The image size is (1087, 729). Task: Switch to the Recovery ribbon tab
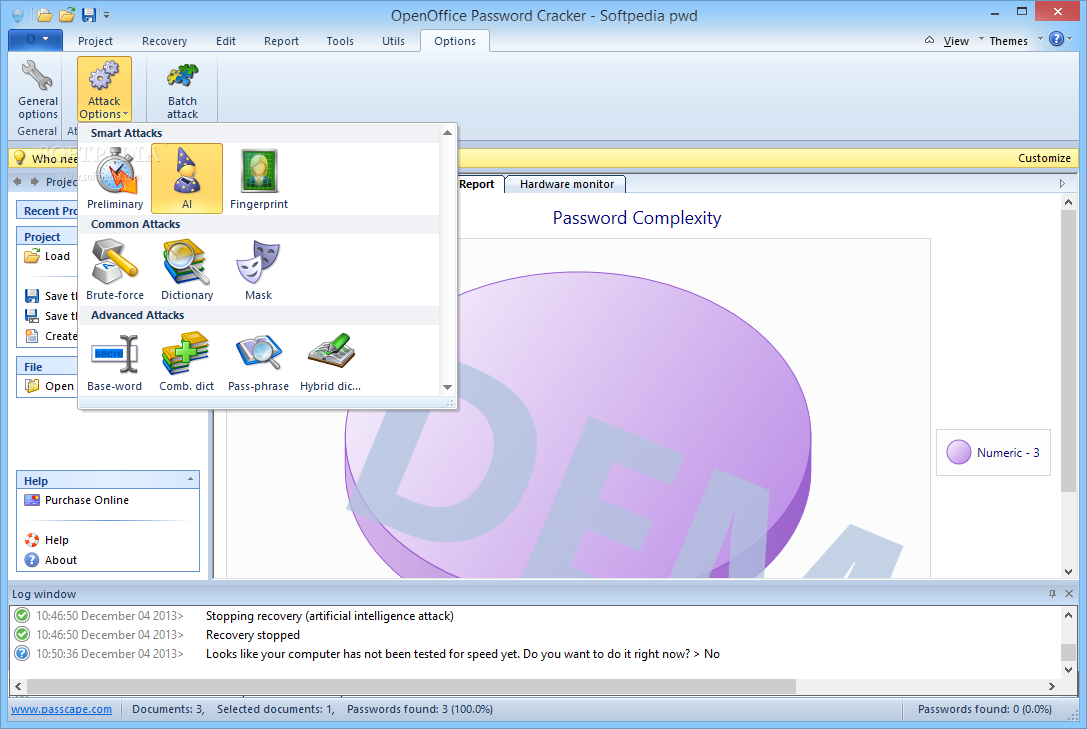[x=164, y=41]
